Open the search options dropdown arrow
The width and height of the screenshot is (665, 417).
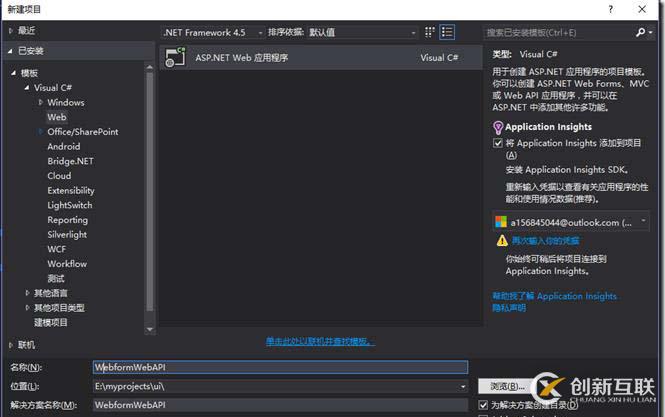click(651, 32)
